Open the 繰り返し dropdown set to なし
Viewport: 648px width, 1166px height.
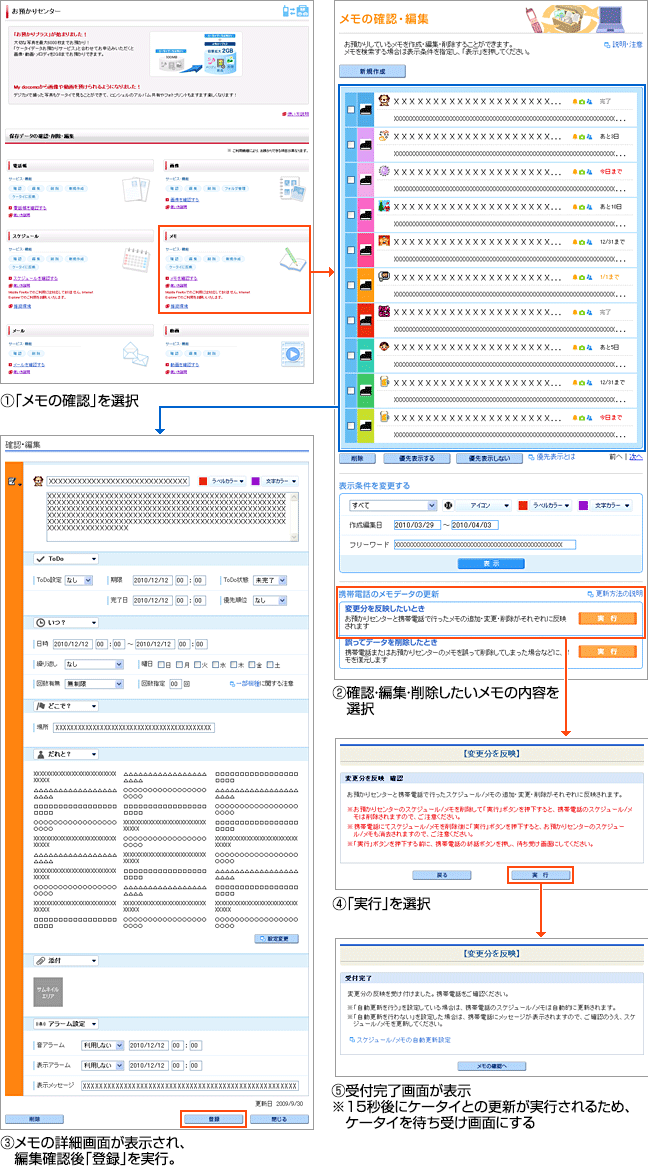92,664
